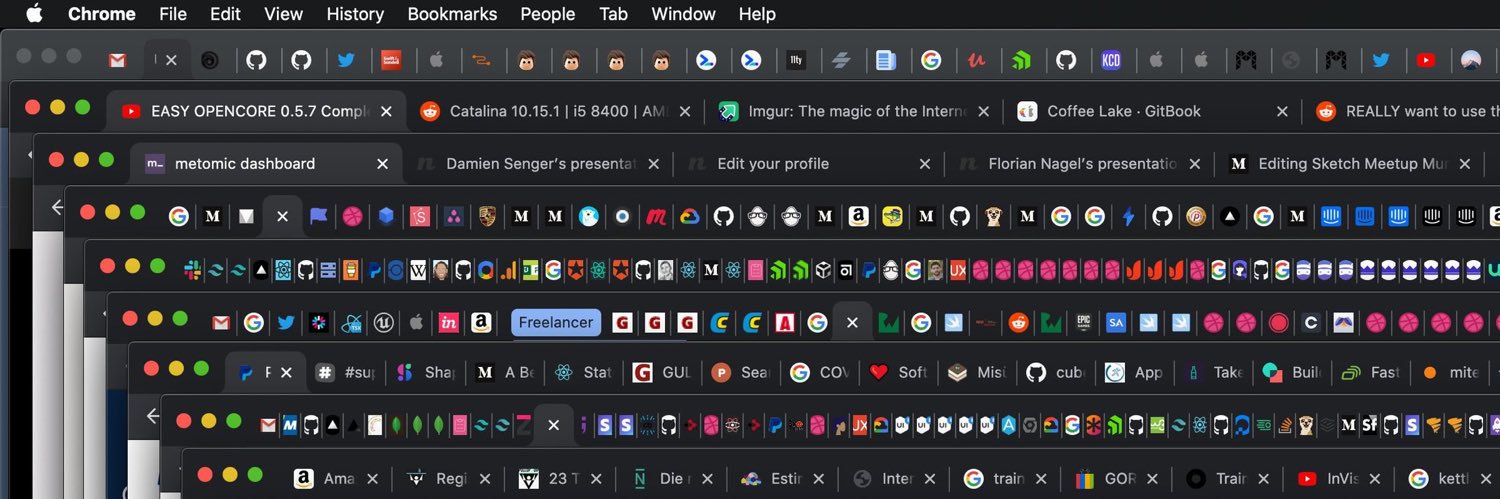
Task: Switch to the Epic Games icon tab
Action: point(1083,322)
